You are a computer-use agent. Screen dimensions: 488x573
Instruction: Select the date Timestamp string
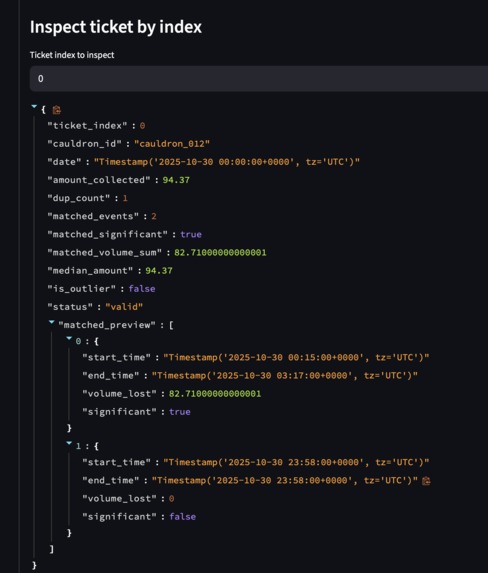227,162
